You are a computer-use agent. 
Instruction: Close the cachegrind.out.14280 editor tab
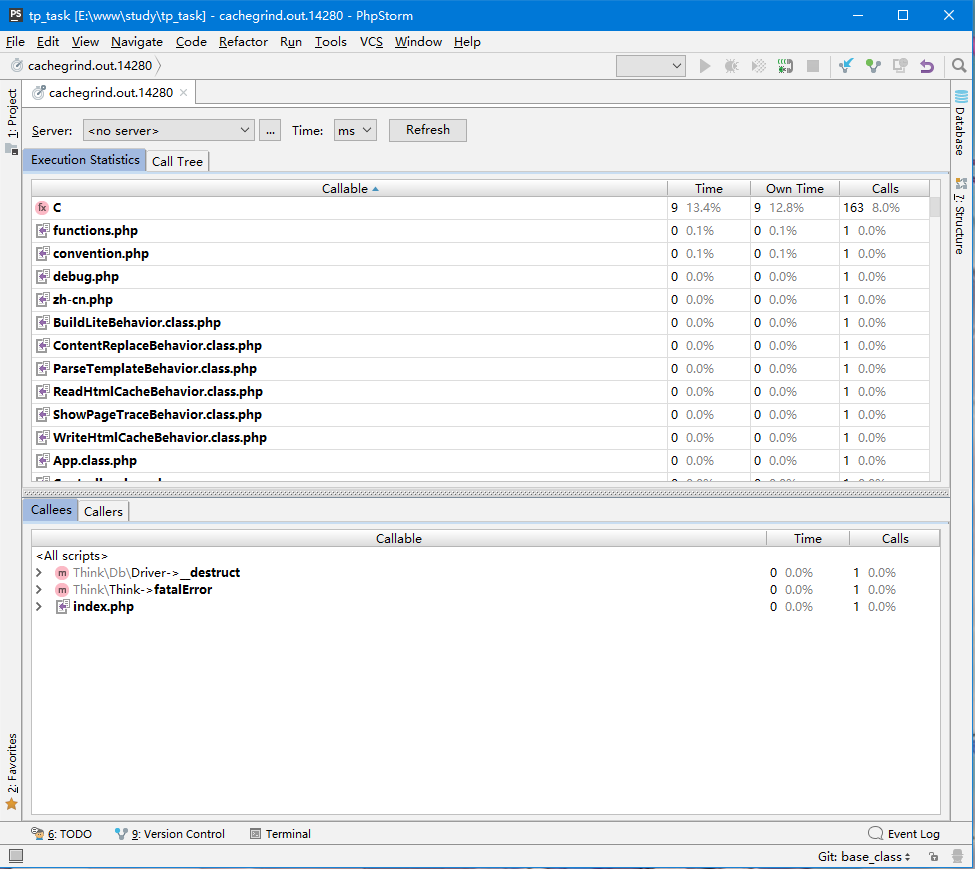click(183, 93)
